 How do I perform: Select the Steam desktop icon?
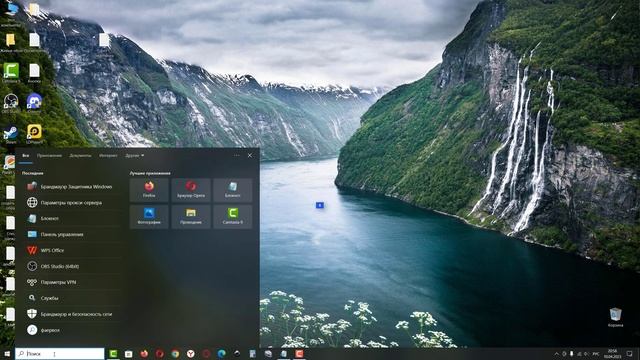pyautogui.click(x=10, y=135)
